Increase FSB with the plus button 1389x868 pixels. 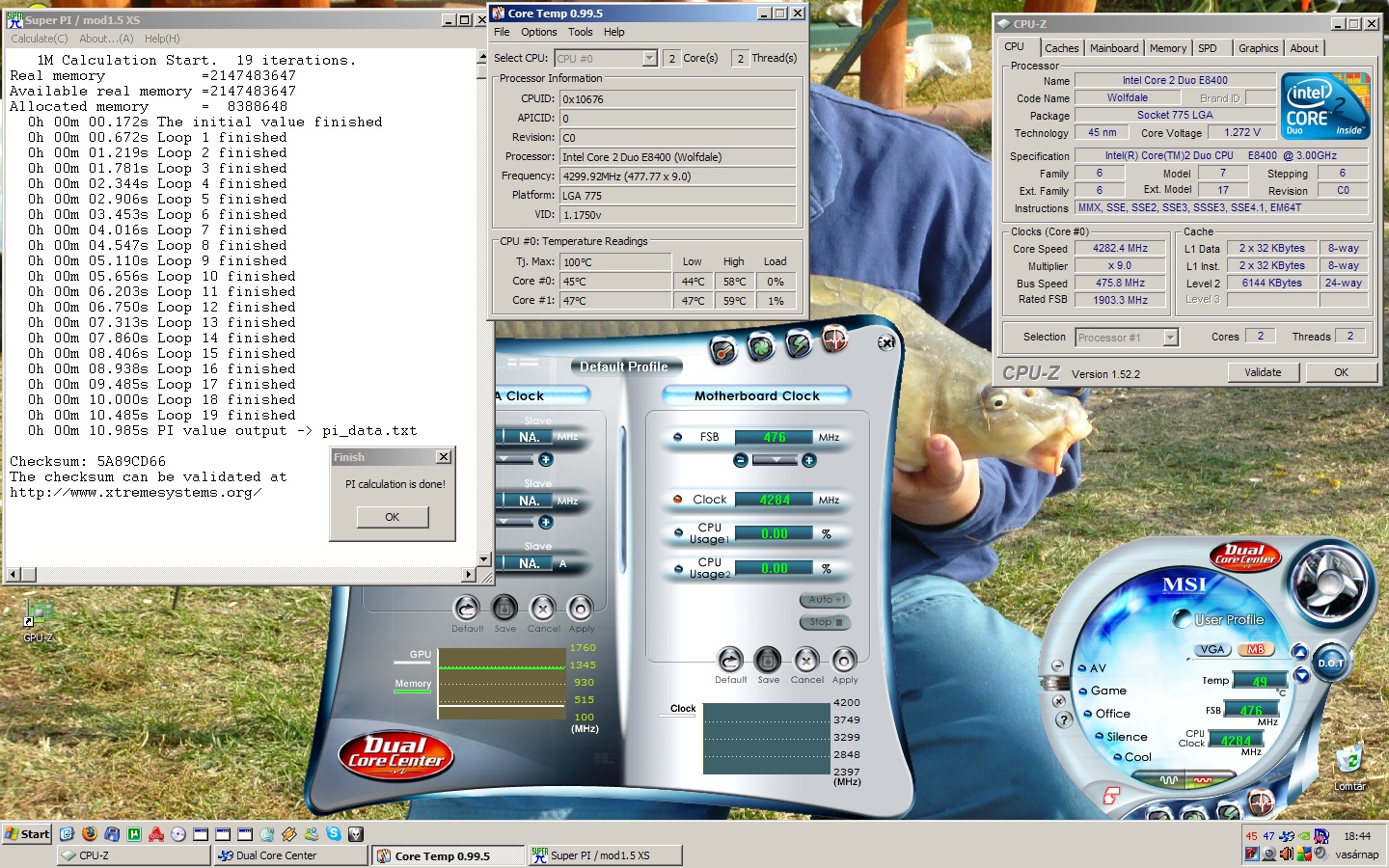tap(809, 461)
